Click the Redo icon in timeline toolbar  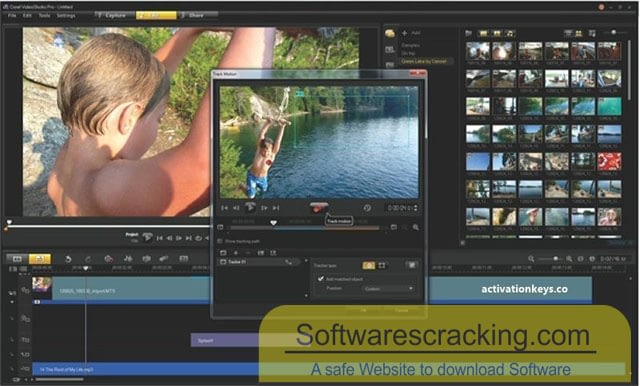(x=88, y=259)
